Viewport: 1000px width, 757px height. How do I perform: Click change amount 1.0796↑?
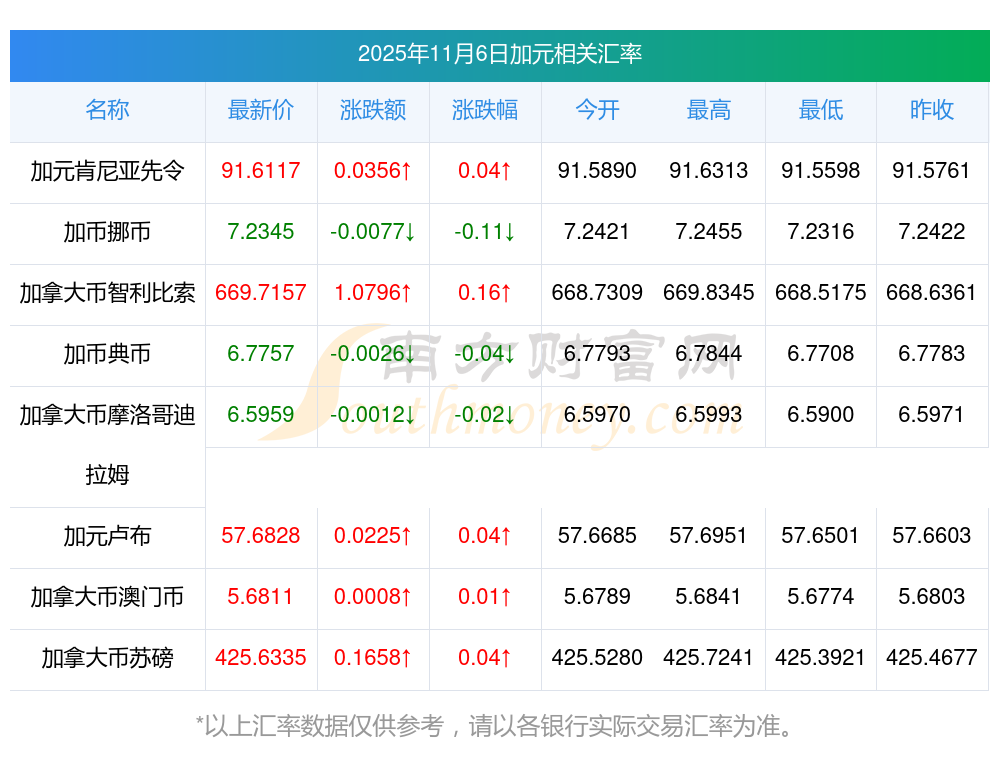tap(372, 293)
